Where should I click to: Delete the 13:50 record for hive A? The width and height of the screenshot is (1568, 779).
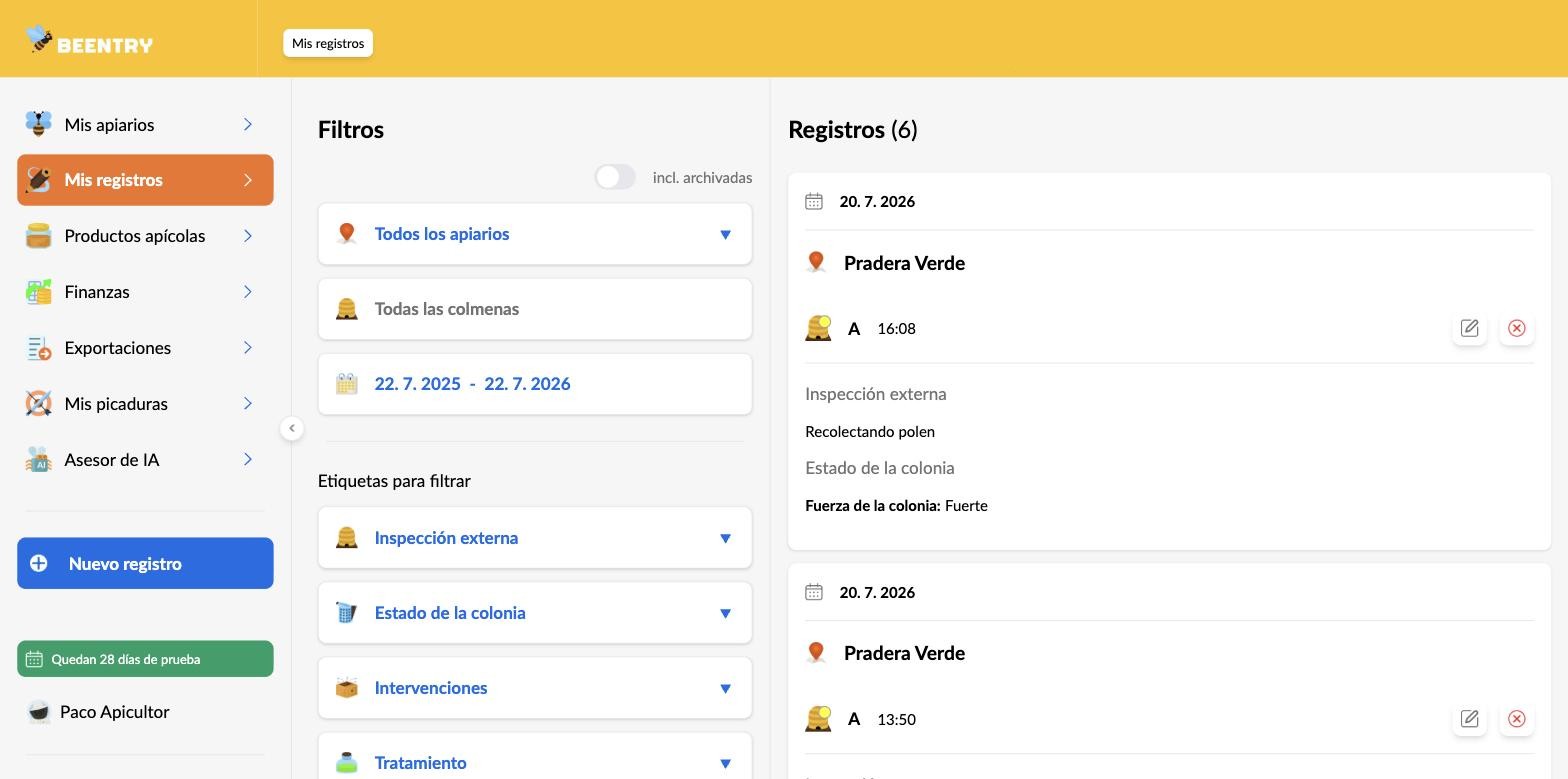coord(1516,719)
